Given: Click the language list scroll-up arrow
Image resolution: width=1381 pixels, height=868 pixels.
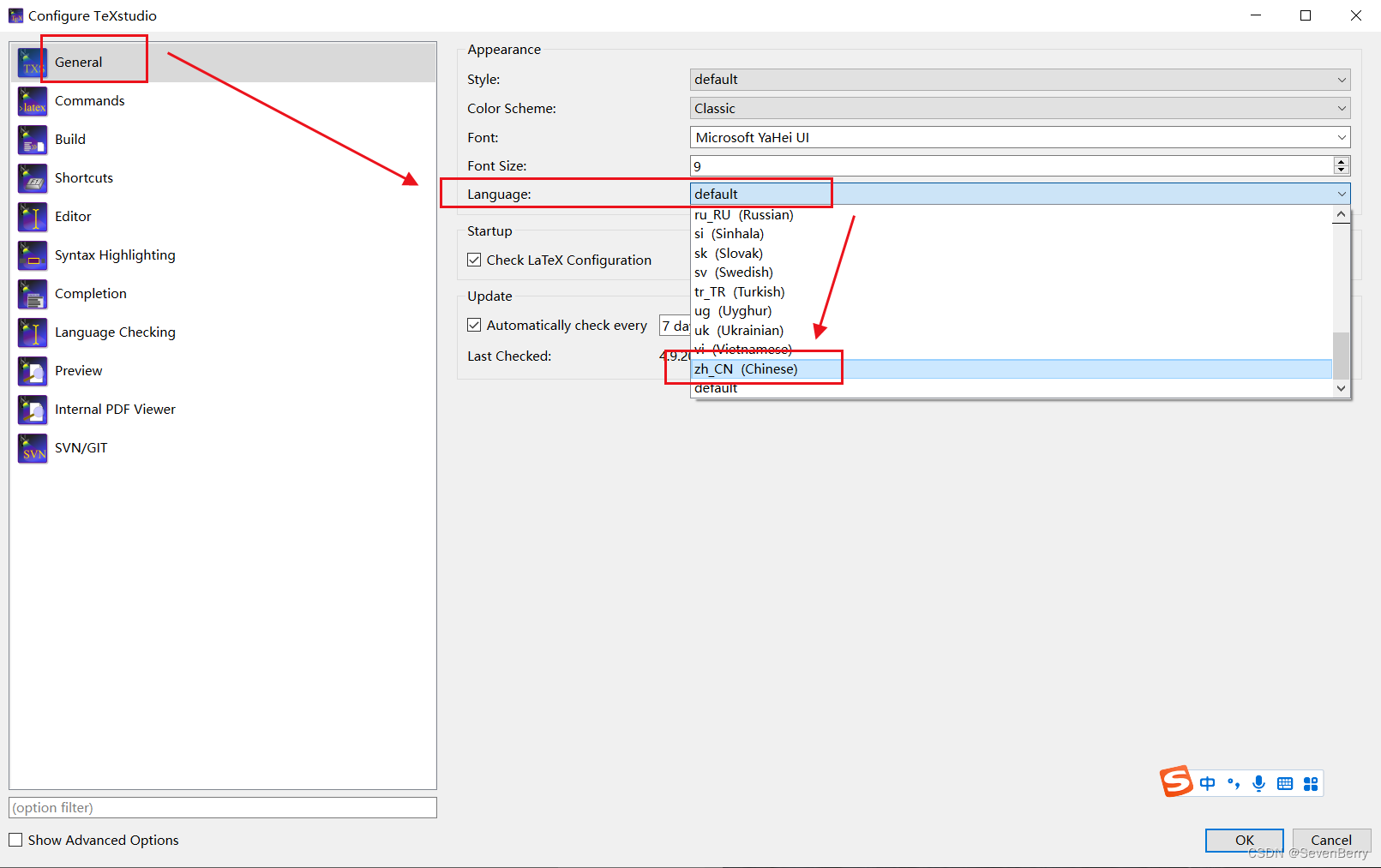Looking at the screenshot, I should [1342, 214].
